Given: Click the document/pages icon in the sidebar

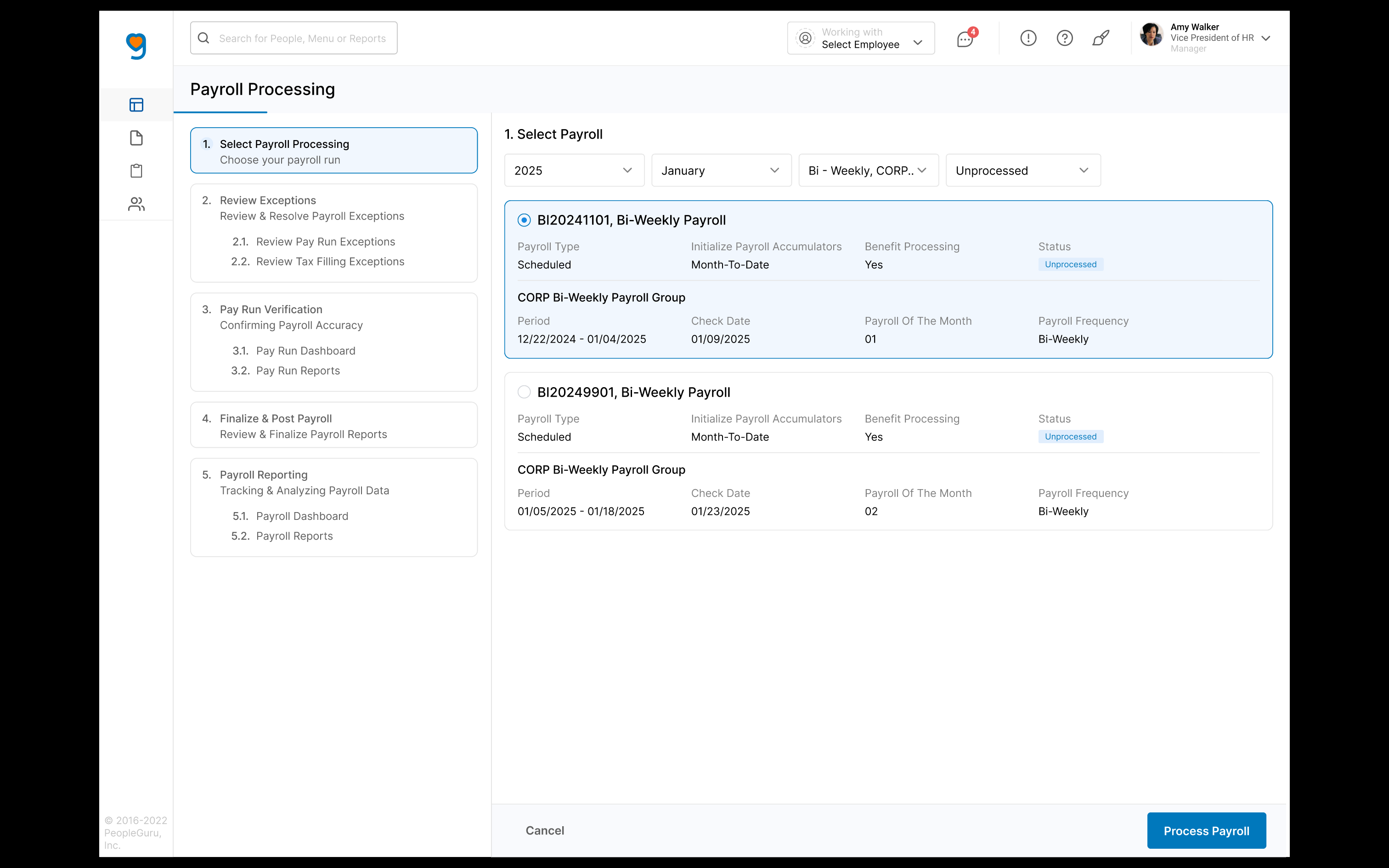Looking at the screenshot, I should point(136,138).
